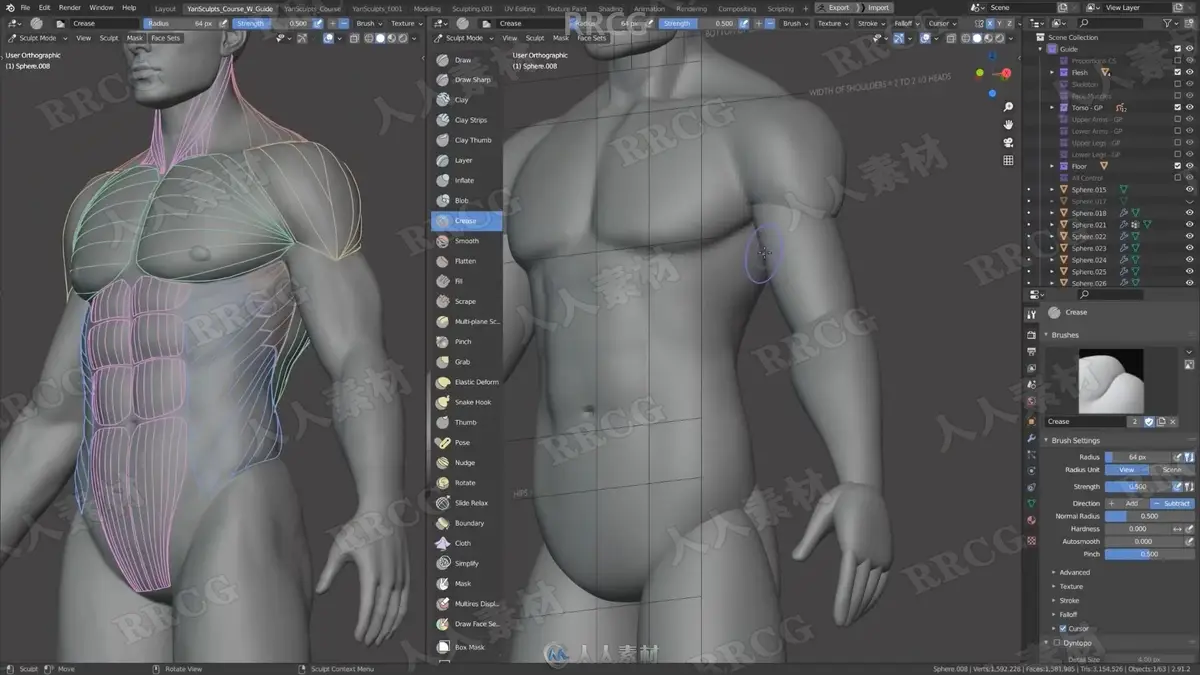Set Radius Unit to View

coord(1126,469)
